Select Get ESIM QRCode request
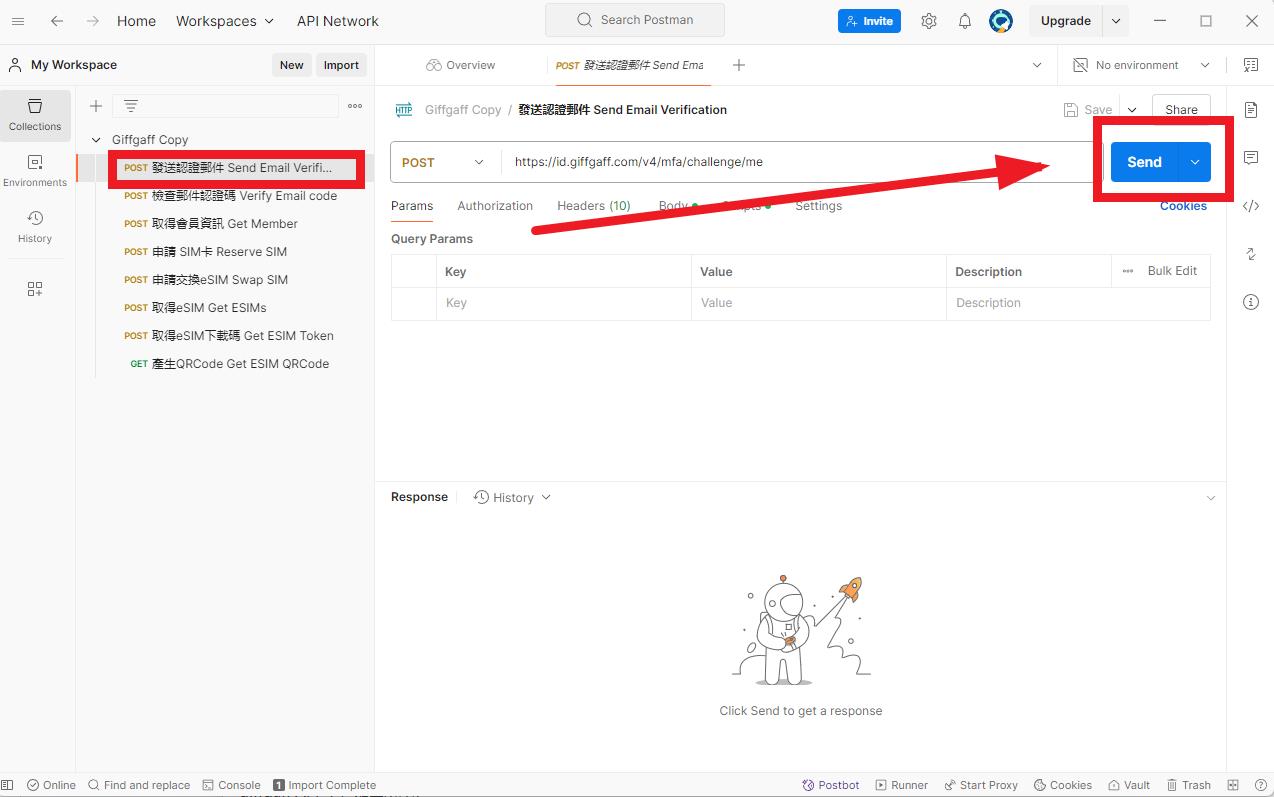This screenshot has width=1274, height=797. (x=232, y=364)
